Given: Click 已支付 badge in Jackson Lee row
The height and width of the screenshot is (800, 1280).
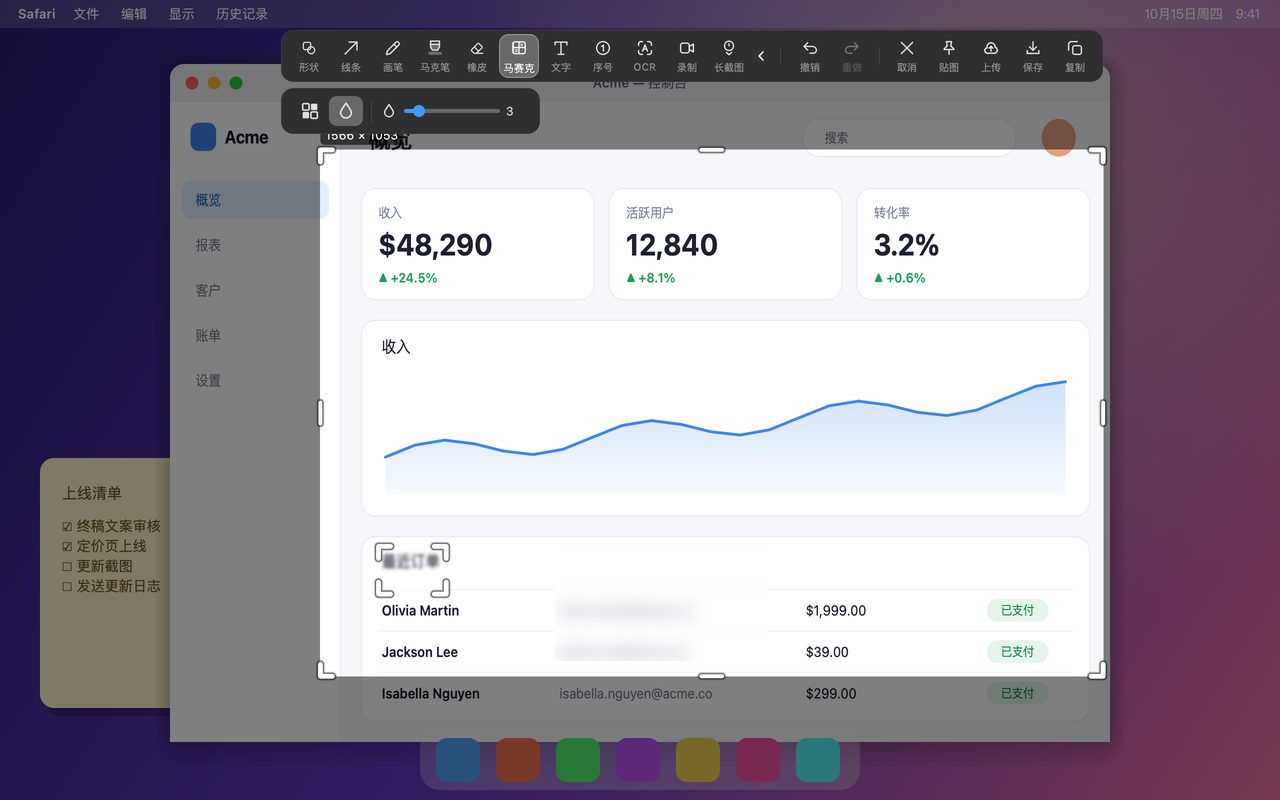Looking at the screenshot, I should pyautogui.click(x=1017, y=651).
